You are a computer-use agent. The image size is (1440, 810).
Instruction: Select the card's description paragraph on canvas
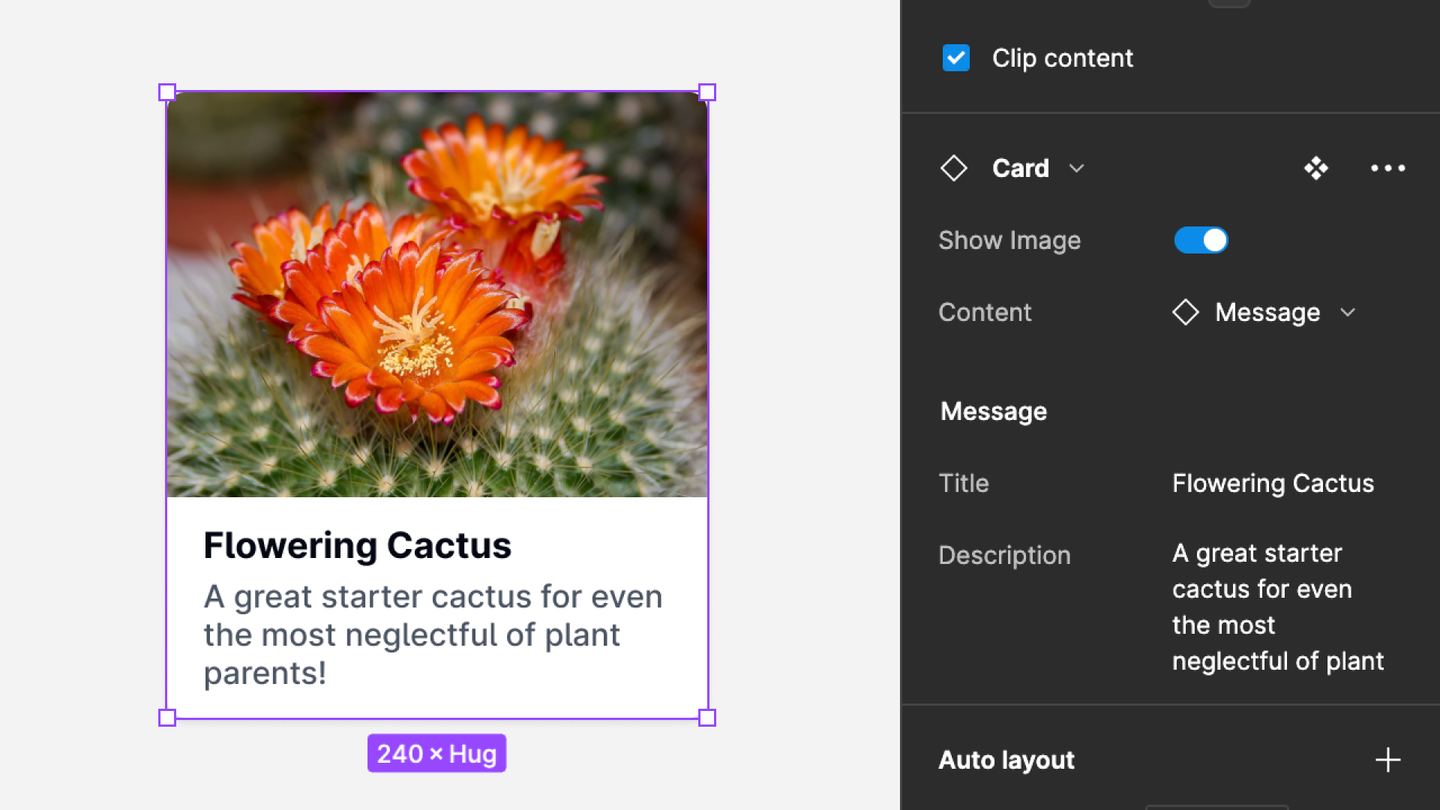pyautogui.click(x=433, y=635)
